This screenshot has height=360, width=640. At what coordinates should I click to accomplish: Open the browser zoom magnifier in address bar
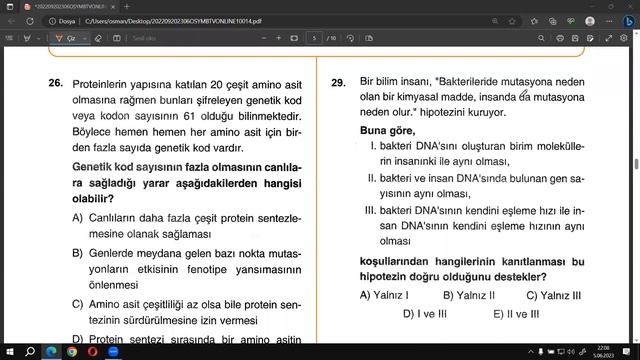click(495, 21)
